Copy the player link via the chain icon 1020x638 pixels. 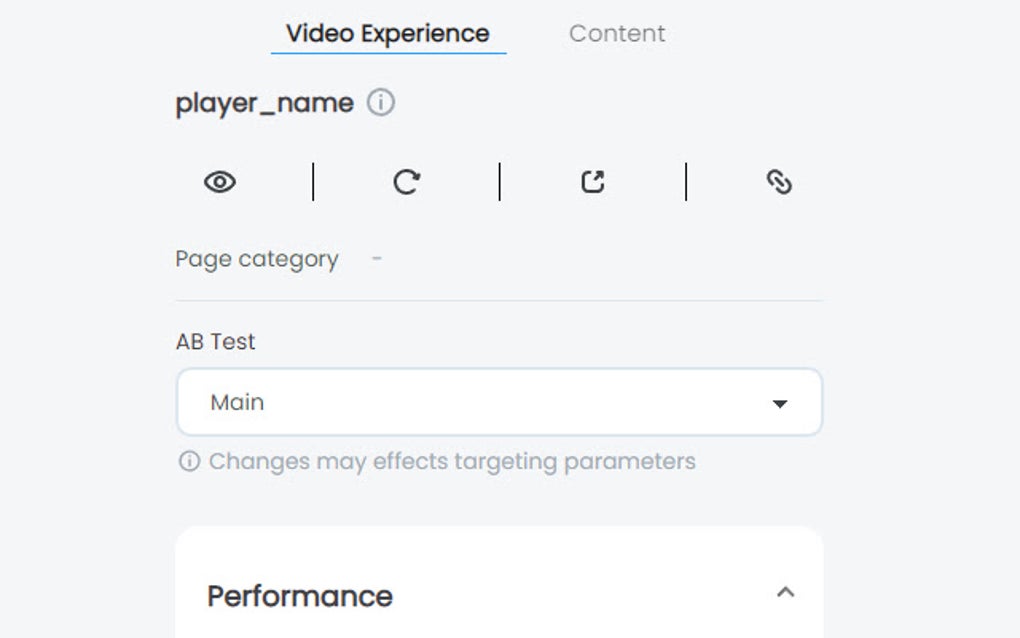pos(779,181)
